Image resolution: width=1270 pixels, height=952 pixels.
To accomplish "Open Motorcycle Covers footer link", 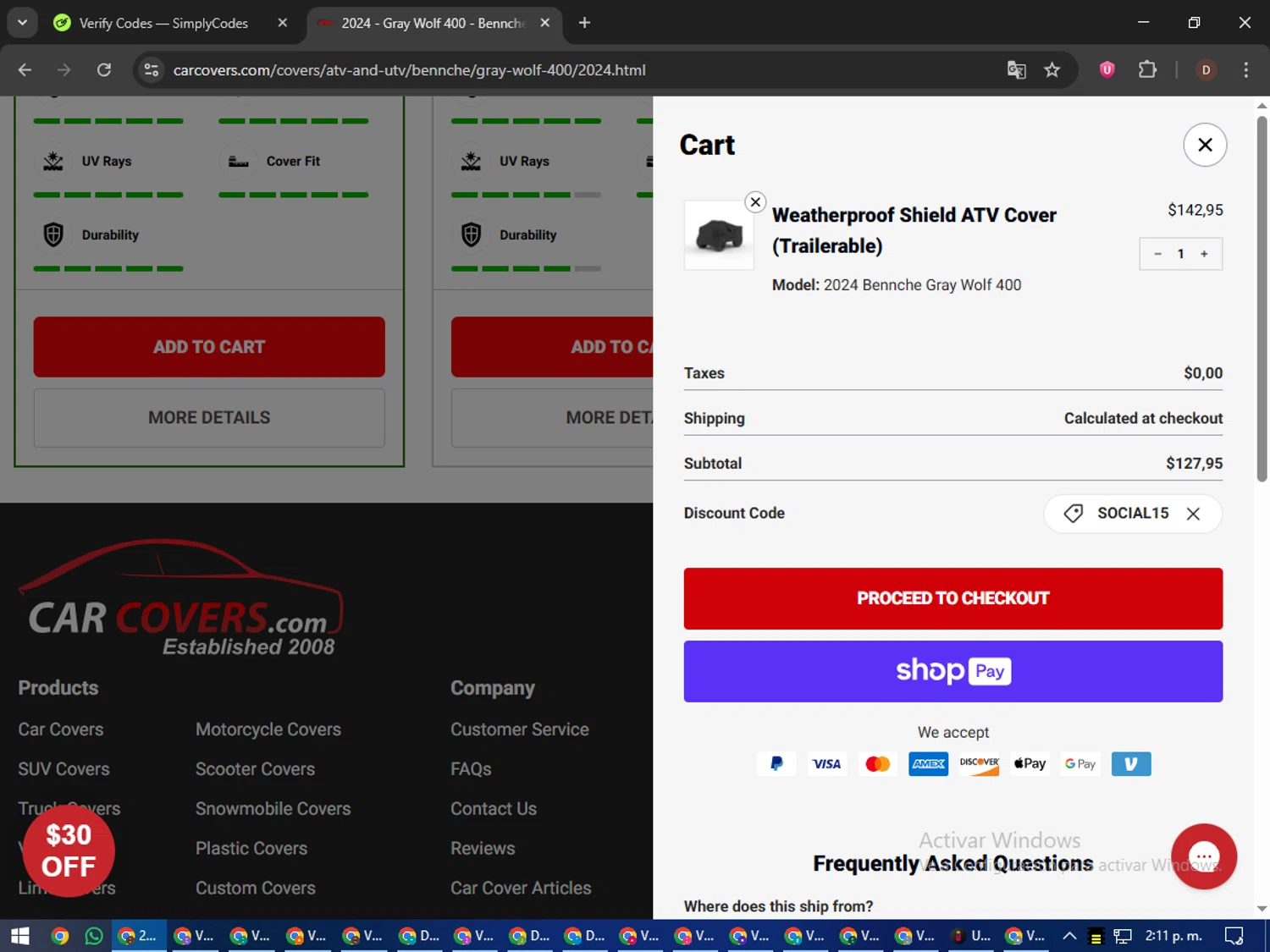I will tap(268, 729).
